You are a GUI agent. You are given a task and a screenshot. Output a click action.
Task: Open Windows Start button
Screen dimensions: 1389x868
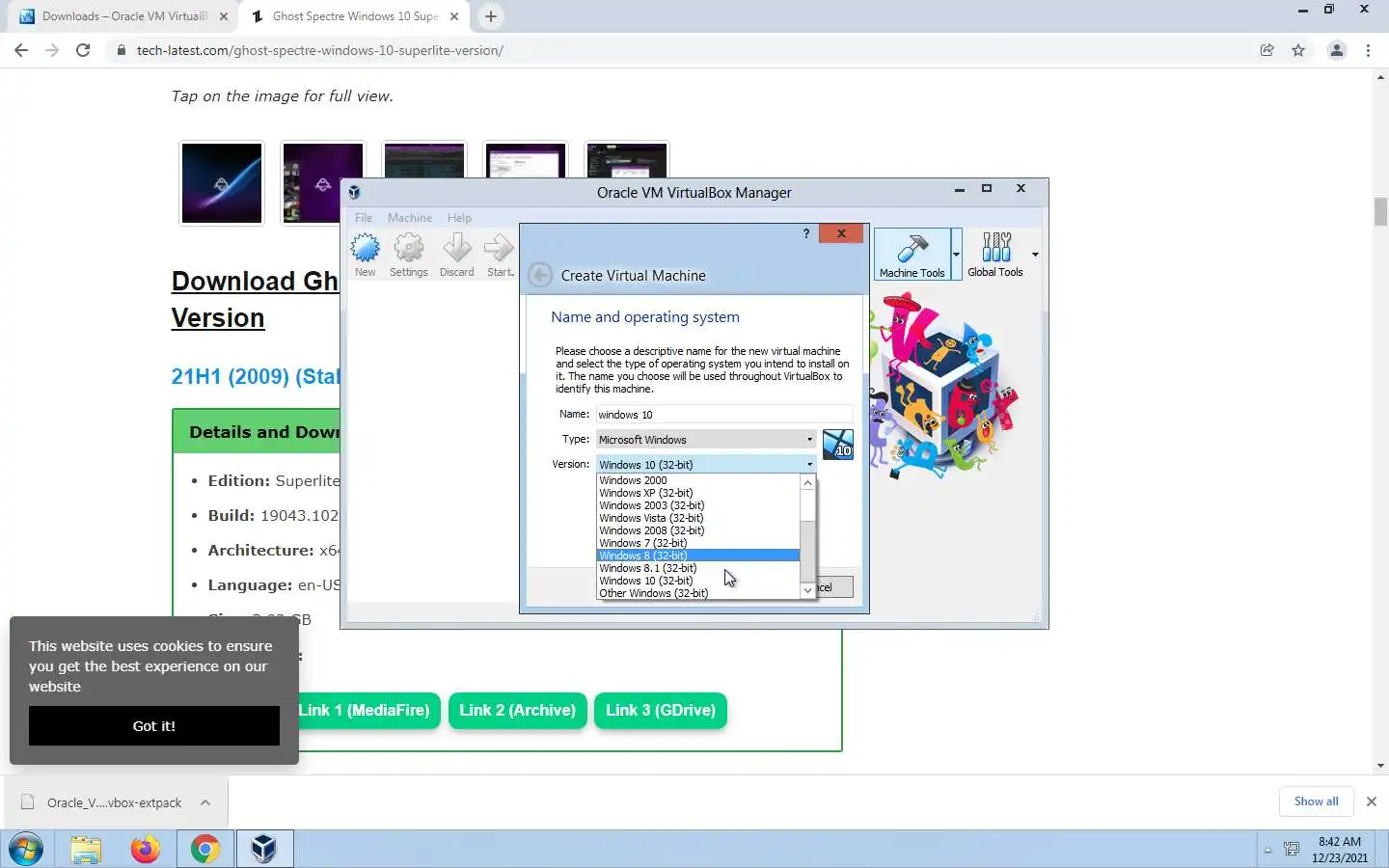point(26,850)
